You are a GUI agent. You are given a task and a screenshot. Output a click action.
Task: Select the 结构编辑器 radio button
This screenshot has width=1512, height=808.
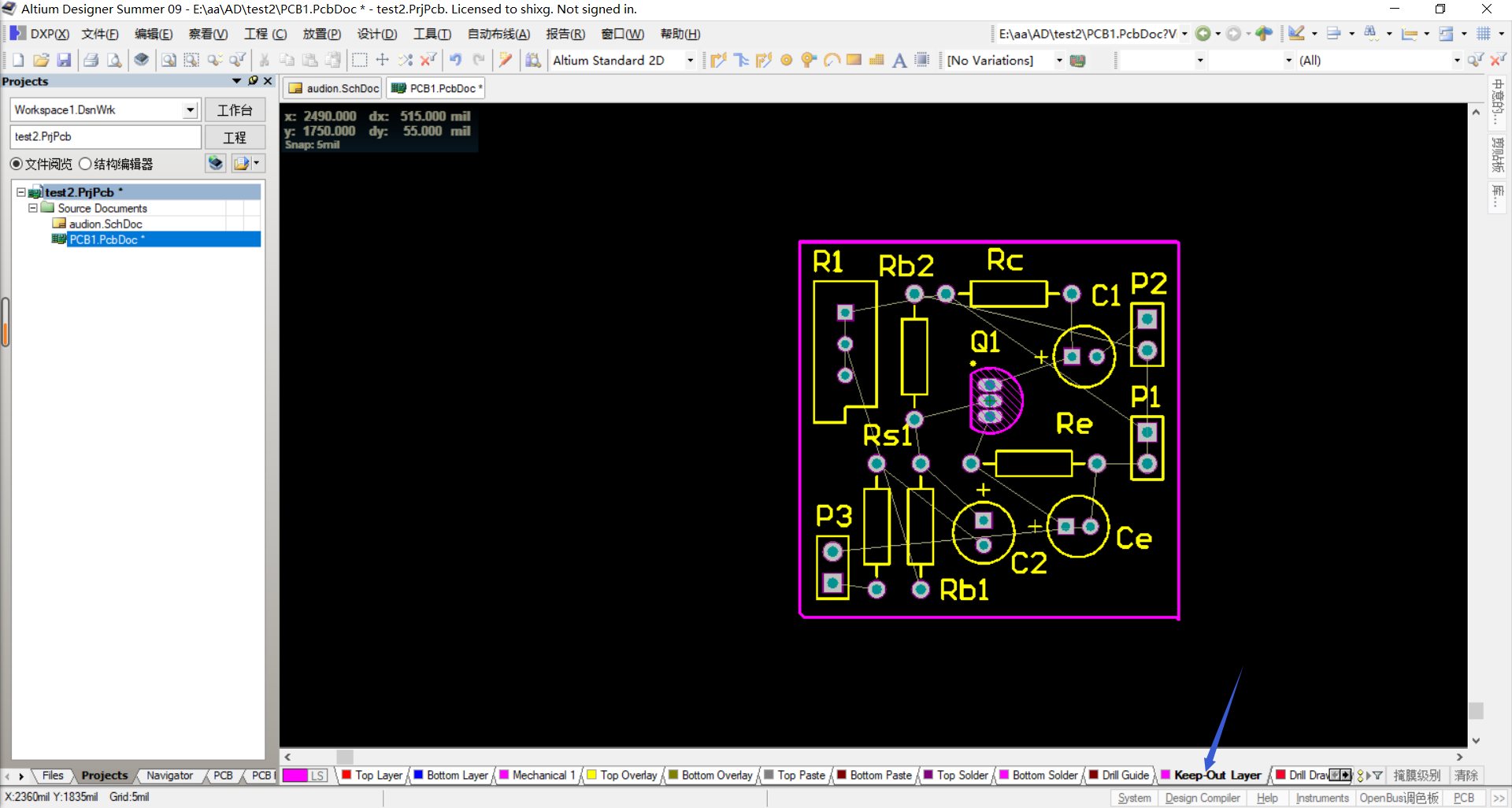pos(86,164)
